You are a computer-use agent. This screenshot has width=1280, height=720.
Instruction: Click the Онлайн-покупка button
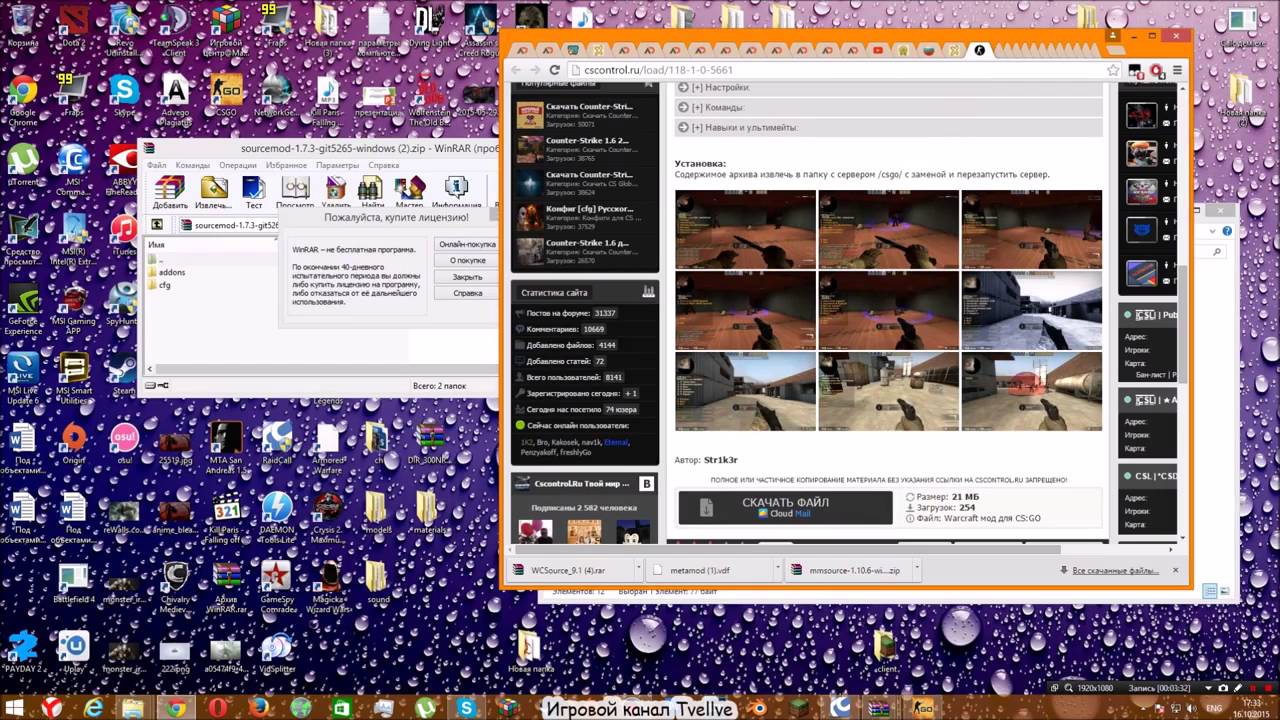coord(466,244)
